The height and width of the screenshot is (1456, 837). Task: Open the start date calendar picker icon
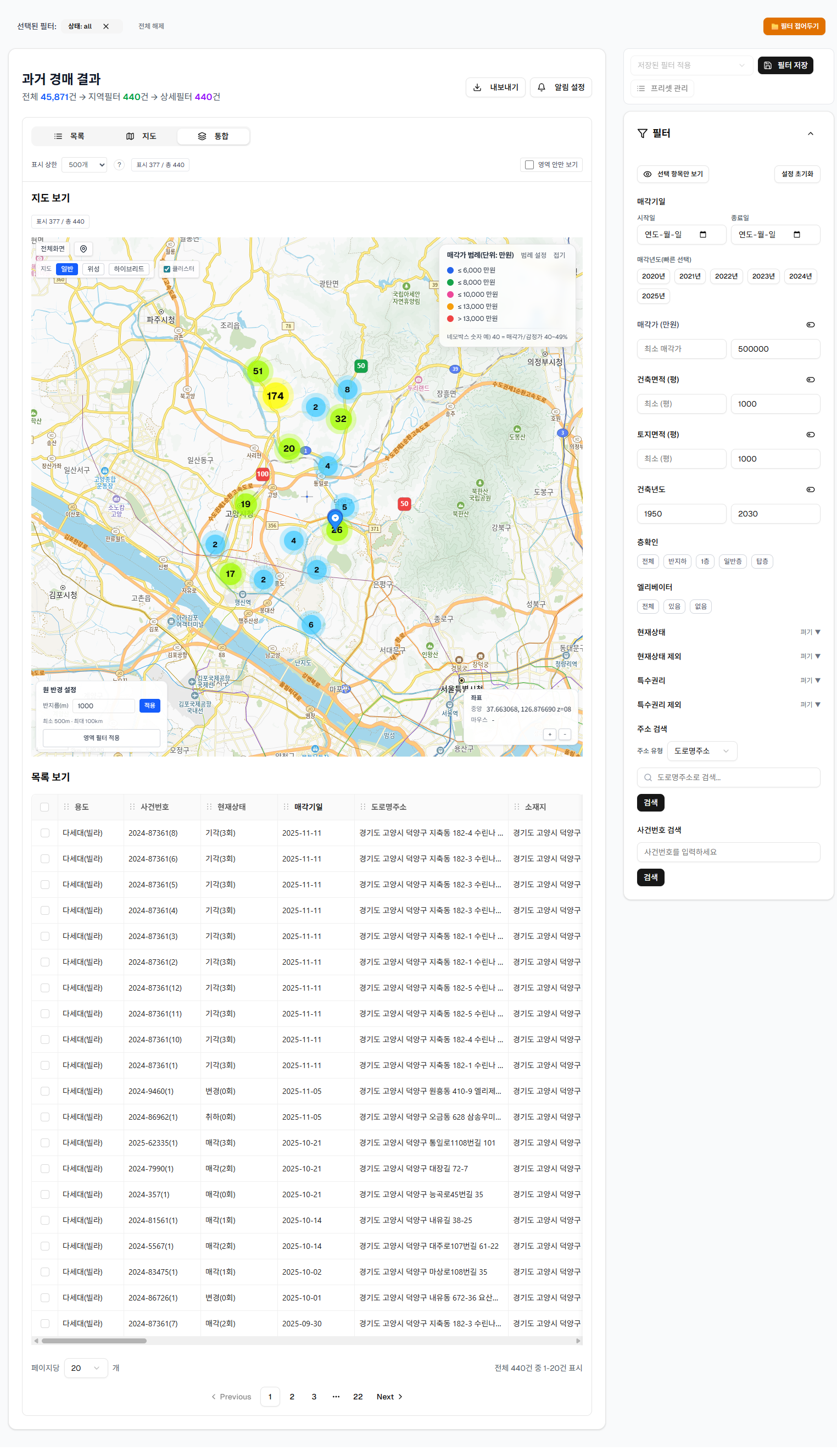pos(702,235)
